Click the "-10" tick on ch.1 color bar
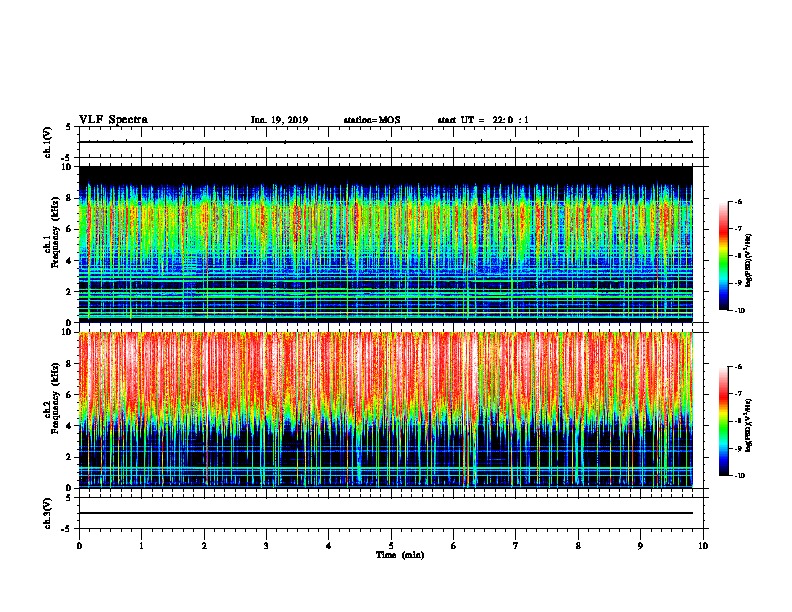This screenshot has height=612, width=792. [740, 311]
